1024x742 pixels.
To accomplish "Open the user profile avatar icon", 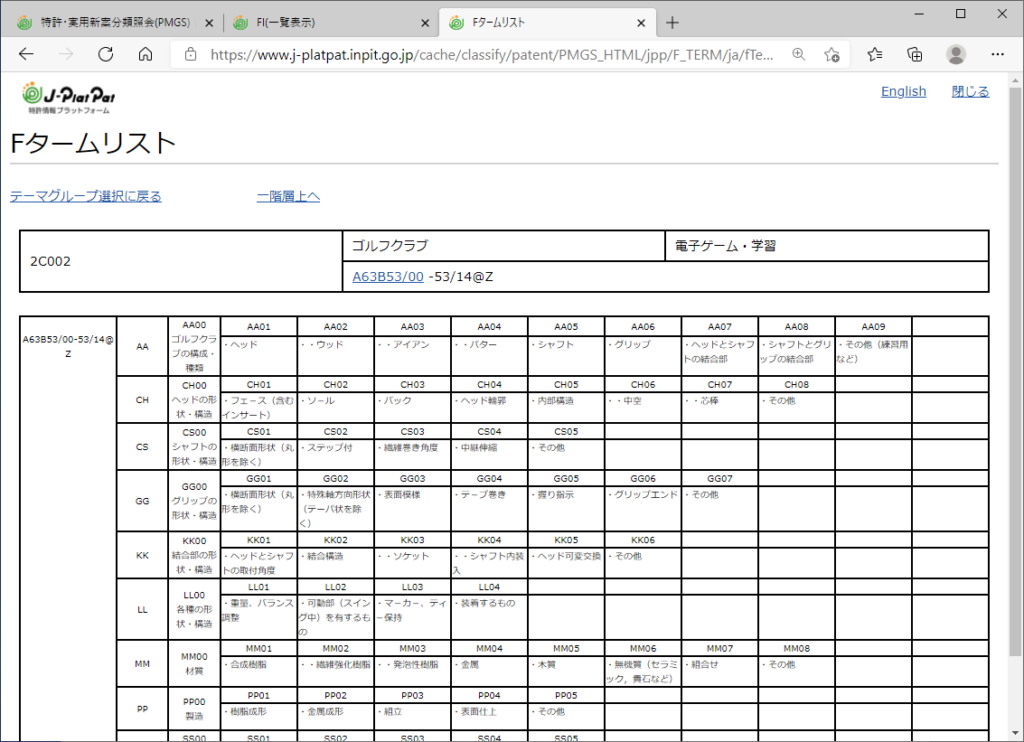I will coord(956,54).
